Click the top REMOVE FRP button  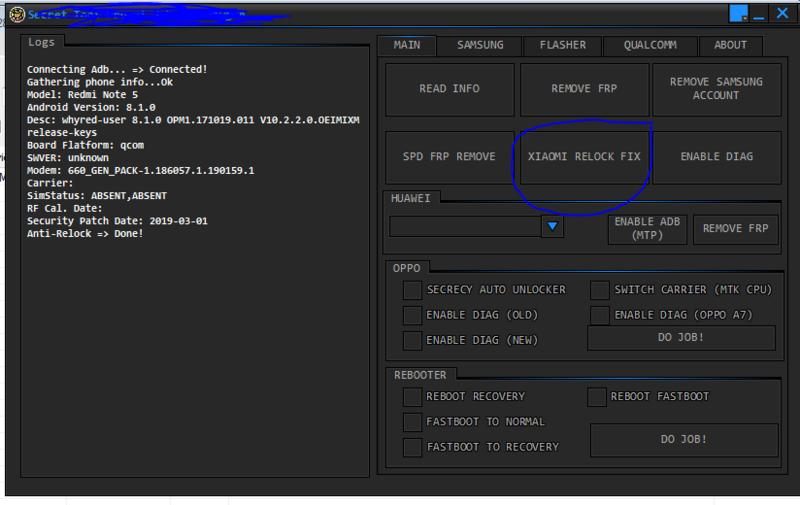(584, 89)
